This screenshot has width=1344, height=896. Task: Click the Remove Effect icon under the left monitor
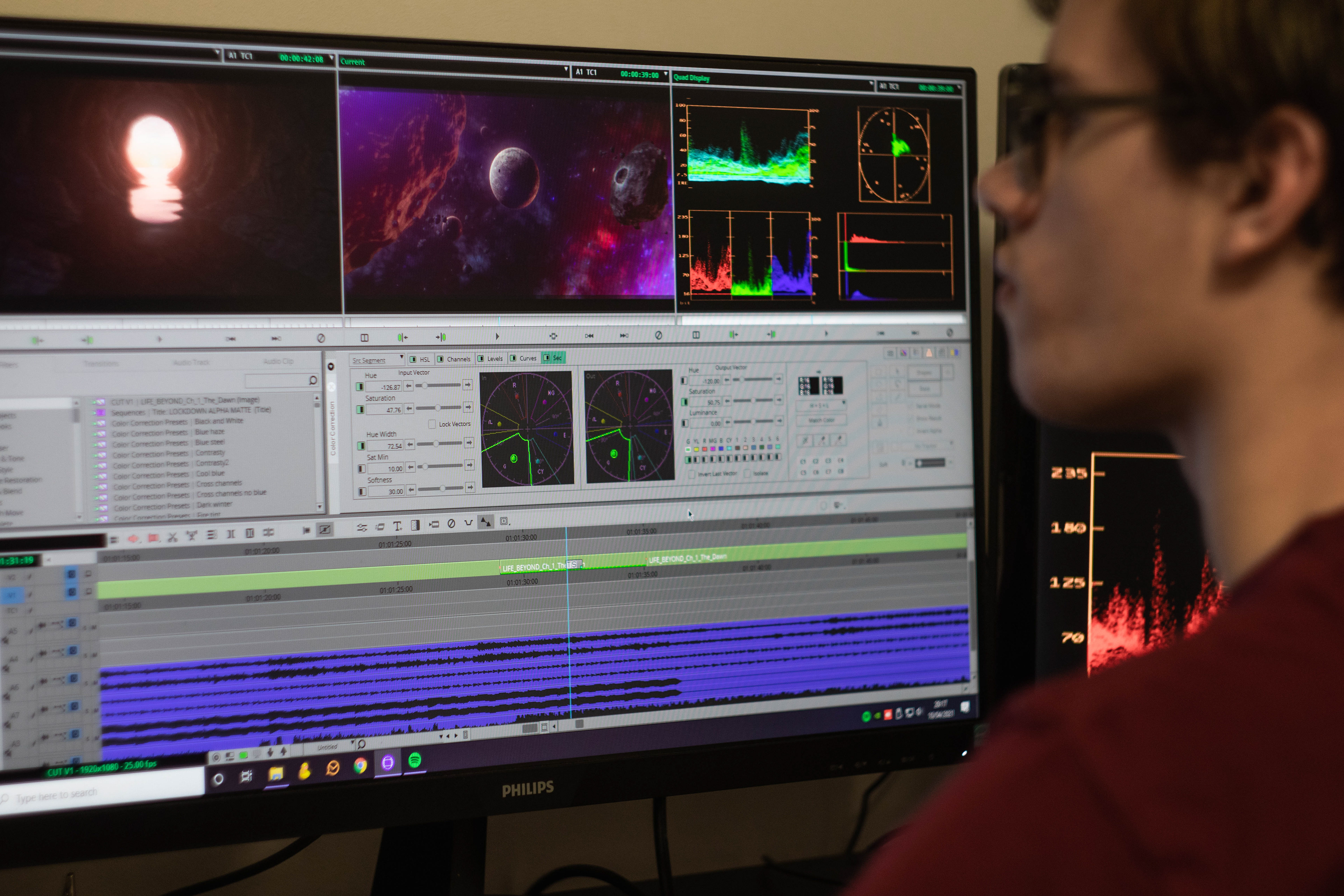321,338
